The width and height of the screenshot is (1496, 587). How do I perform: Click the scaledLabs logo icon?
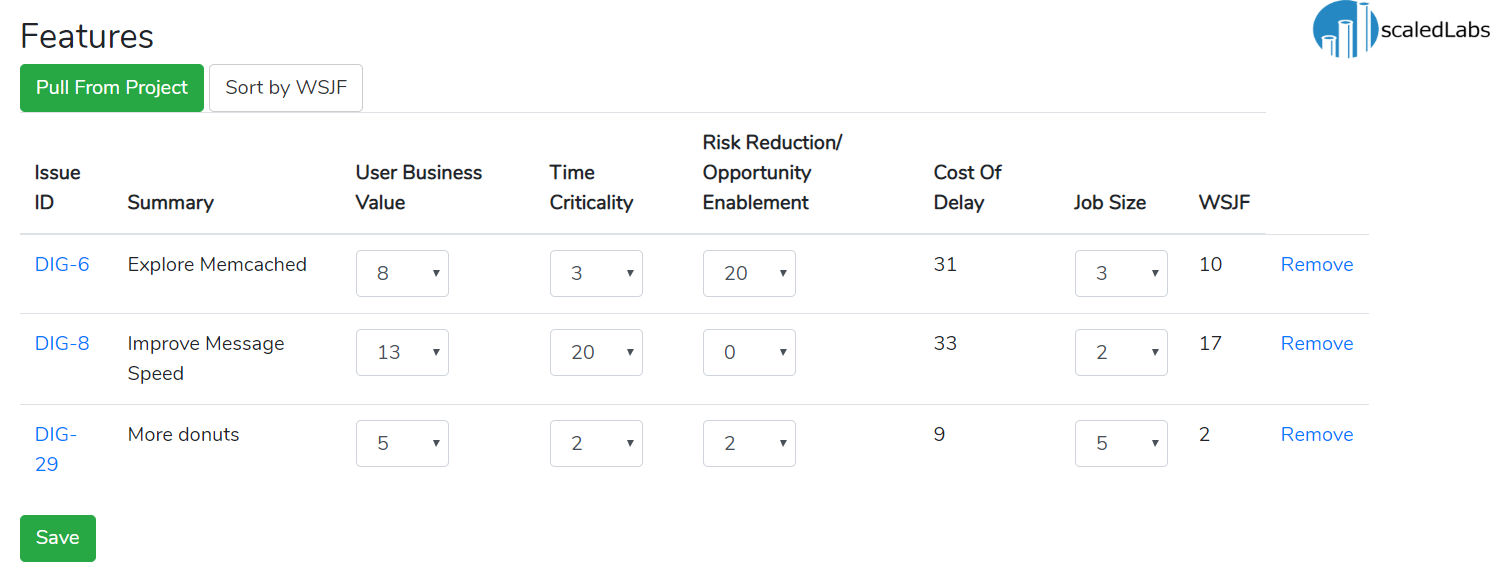coord(1342,28)
